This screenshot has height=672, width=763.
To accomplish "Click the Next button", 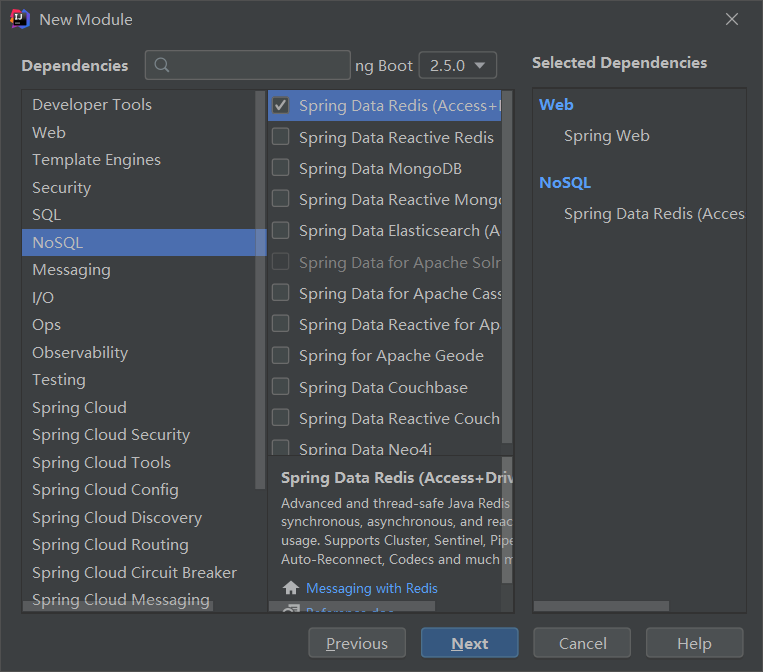I will point(470,643).
